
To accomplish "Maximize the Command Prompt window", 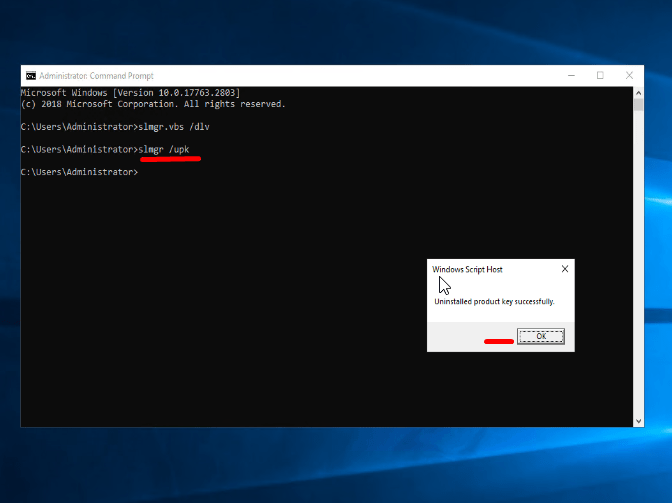I will (600, 76).
